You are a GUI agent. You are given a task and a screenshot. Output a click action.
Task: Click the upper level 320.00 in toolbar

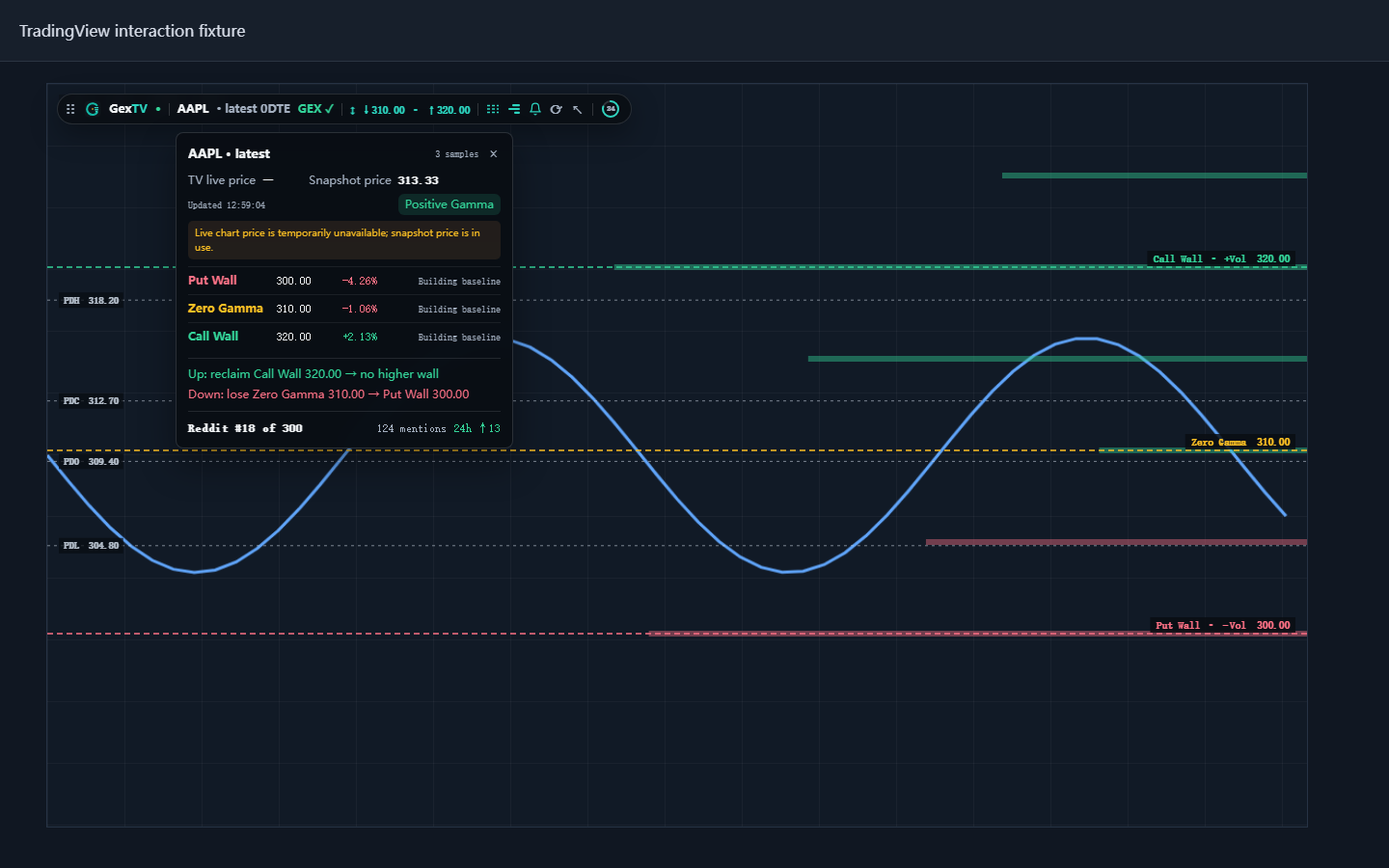449,110
